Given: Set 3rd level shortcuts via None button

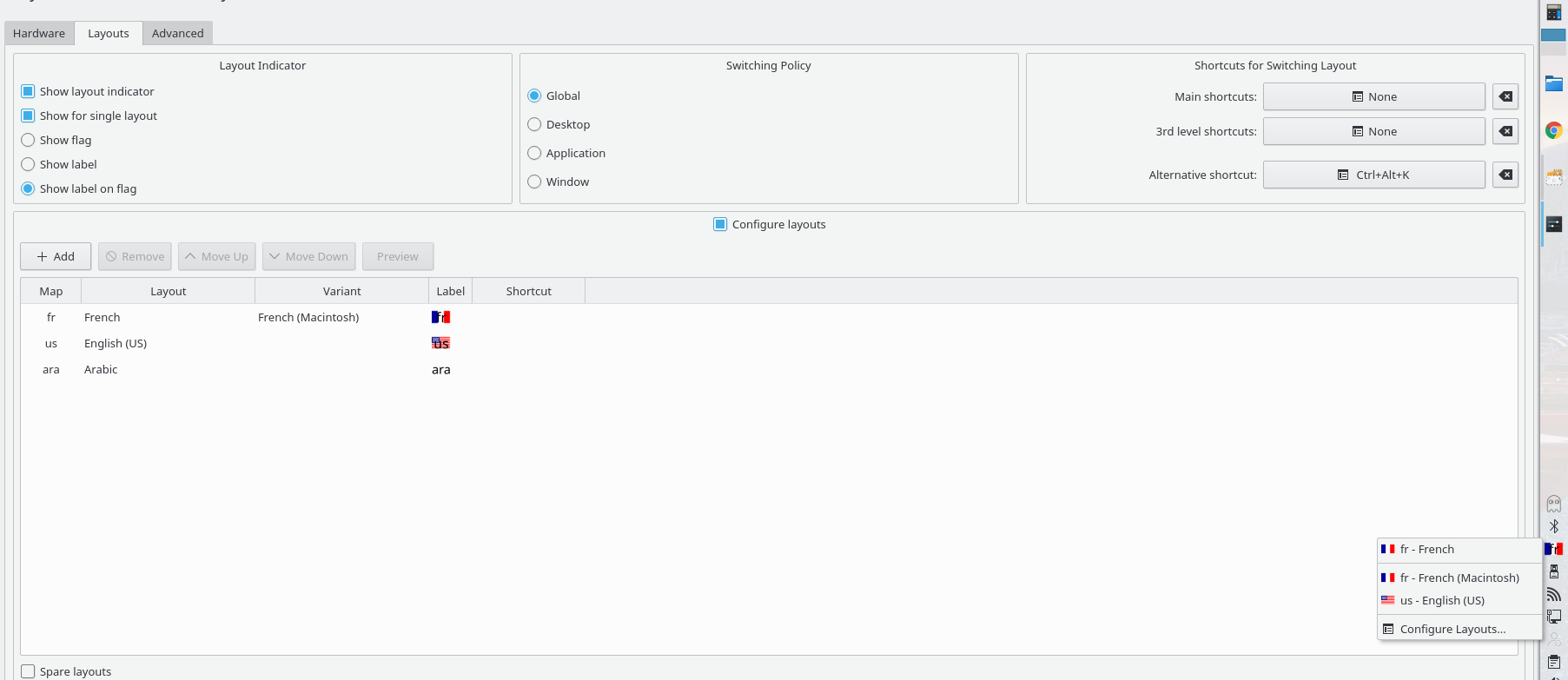Looking at the screenshot, I should point(1374,131).
